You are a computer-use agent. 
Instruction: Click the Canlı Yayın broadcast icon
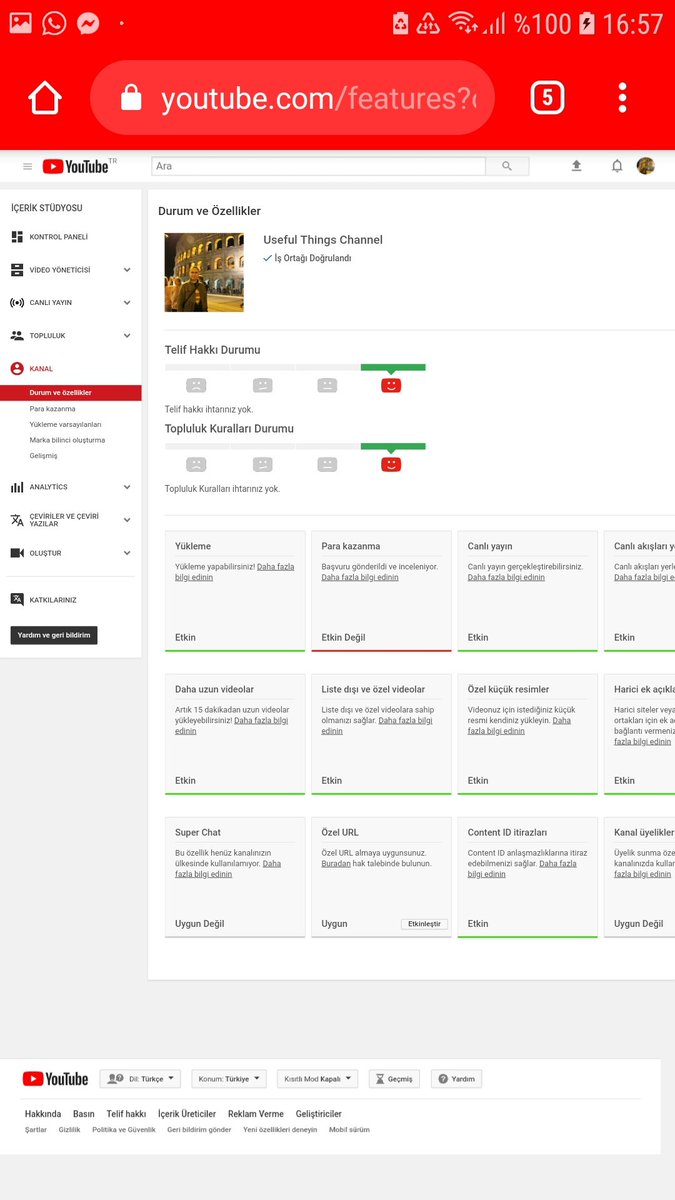tap(17, 302)
